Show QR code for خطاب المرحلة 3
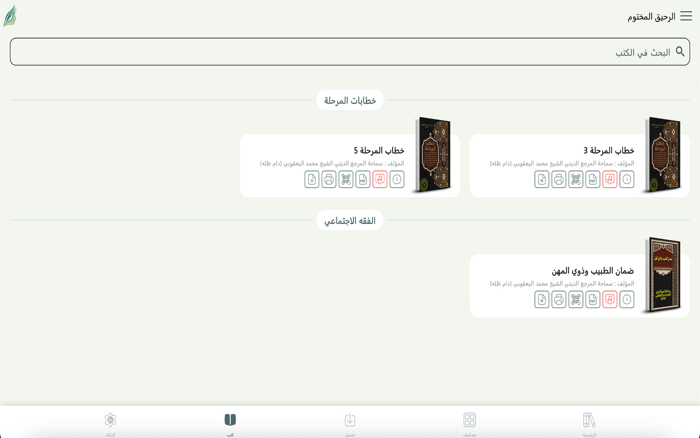The width and height of the screenshot is (700, 438). pyautogui.click(x=575, y=179)
